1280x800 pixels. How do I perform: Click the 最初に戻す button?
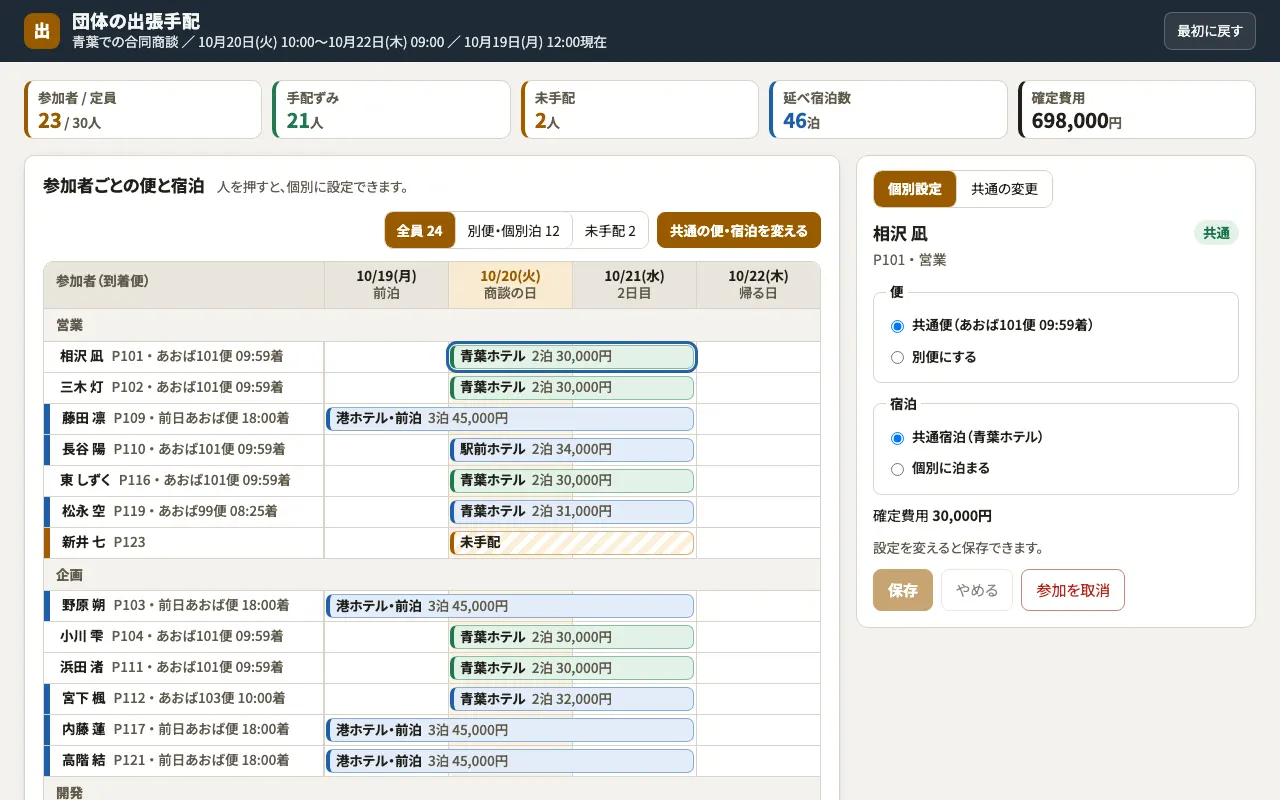click(x=1209, y=31)
